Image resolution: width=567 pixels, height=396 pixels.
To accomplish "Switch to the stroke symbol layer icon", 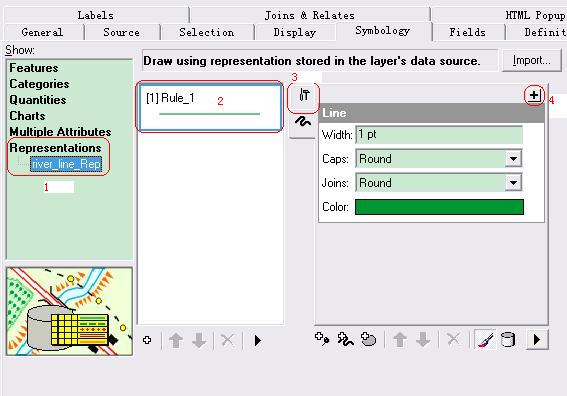I will (x=303, y=122).
